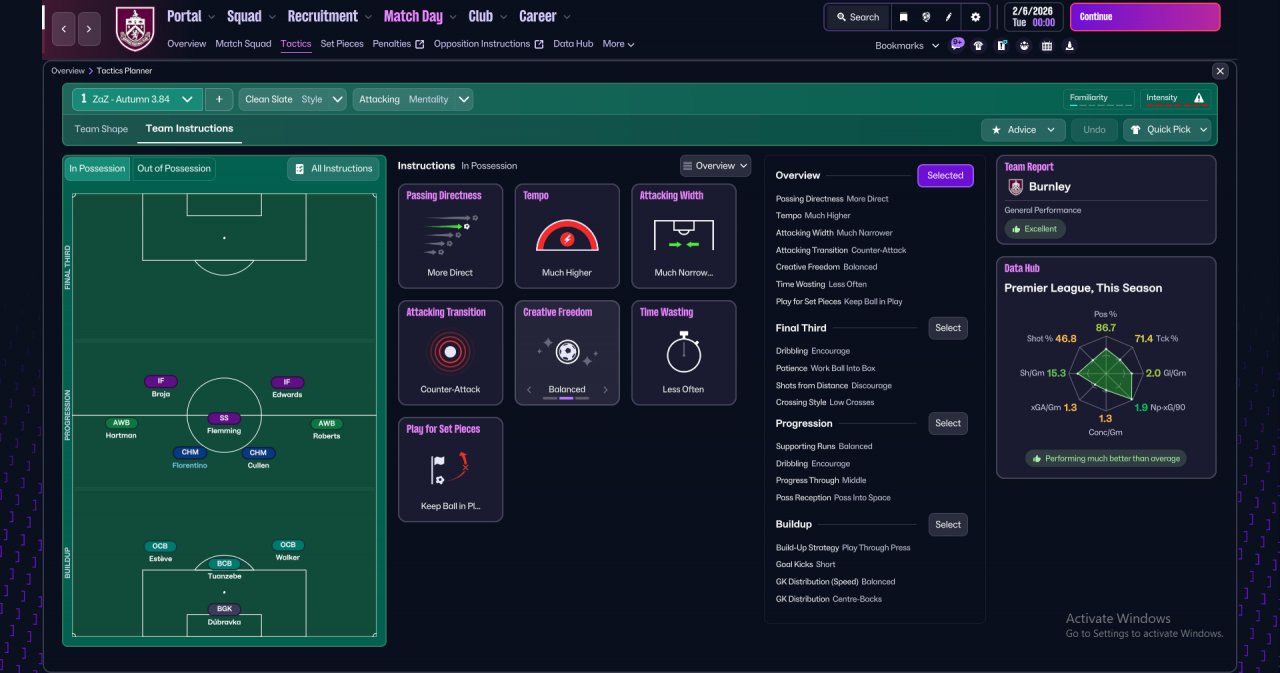Expand the Squad menu
1280x673 pixels.
251,16
